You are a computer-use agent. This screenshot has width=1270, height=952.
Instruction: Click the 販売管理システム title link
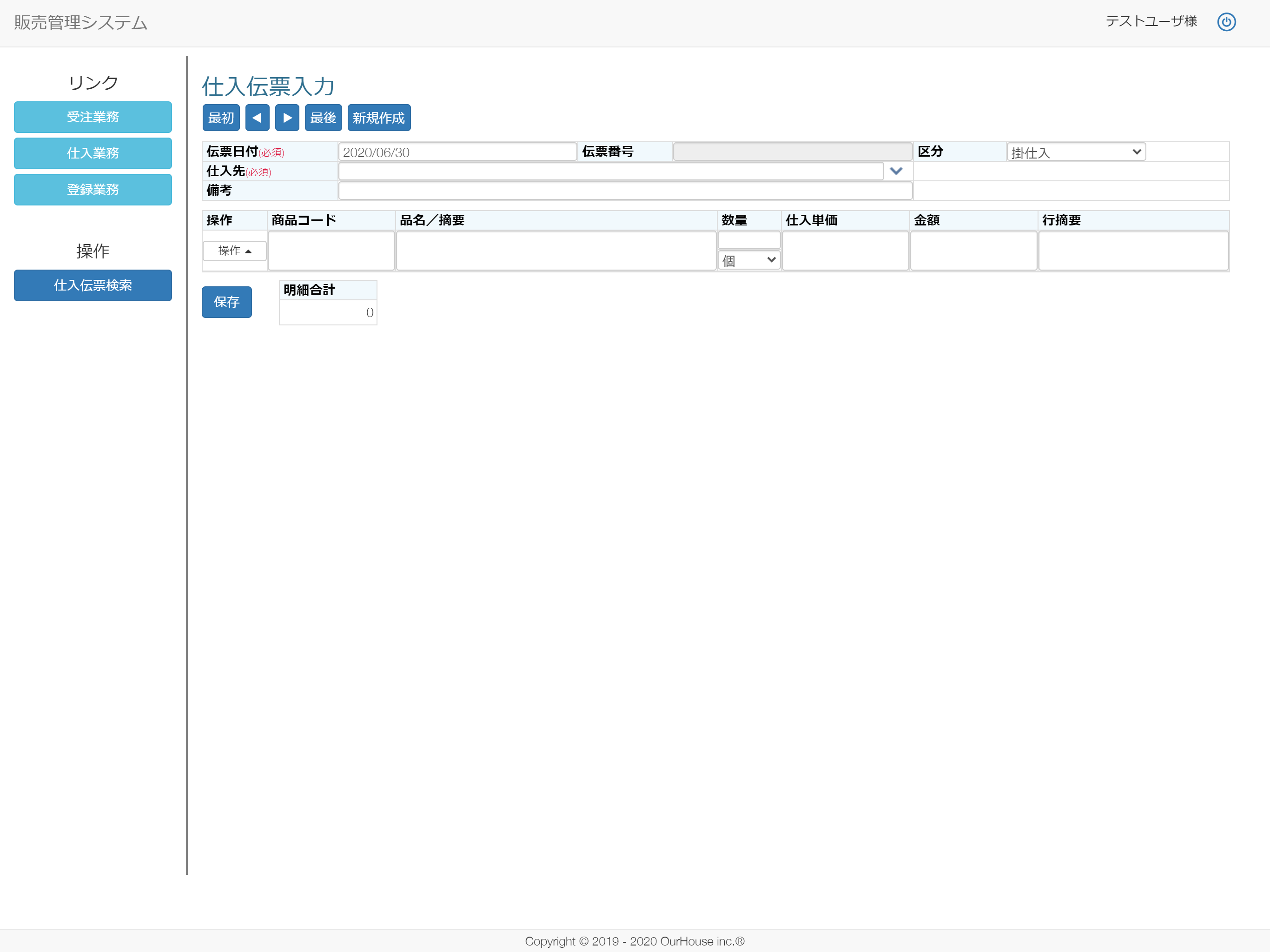[x=81, y=22]
